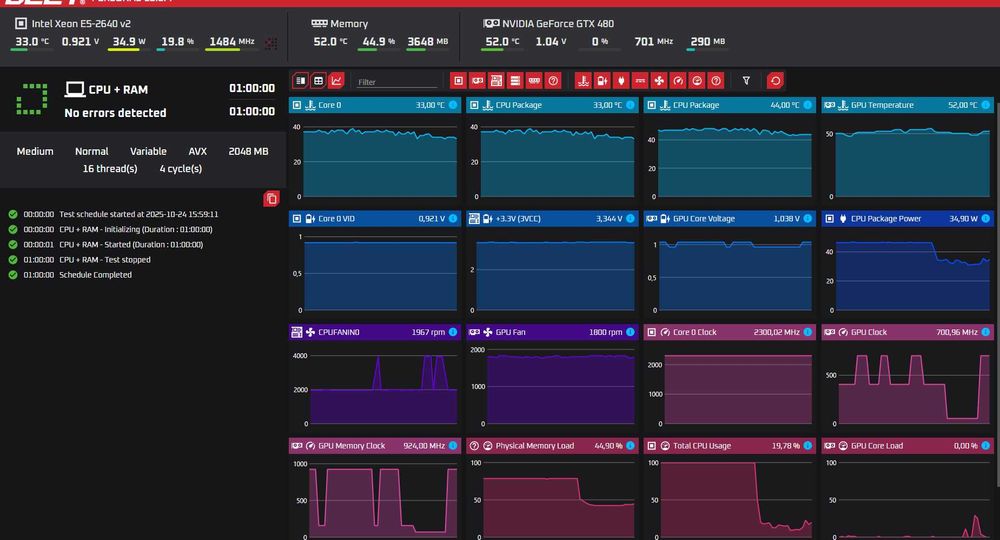Select the GPU Clock graph
This screenshot has height=540, width=1000.
(907, 376)
